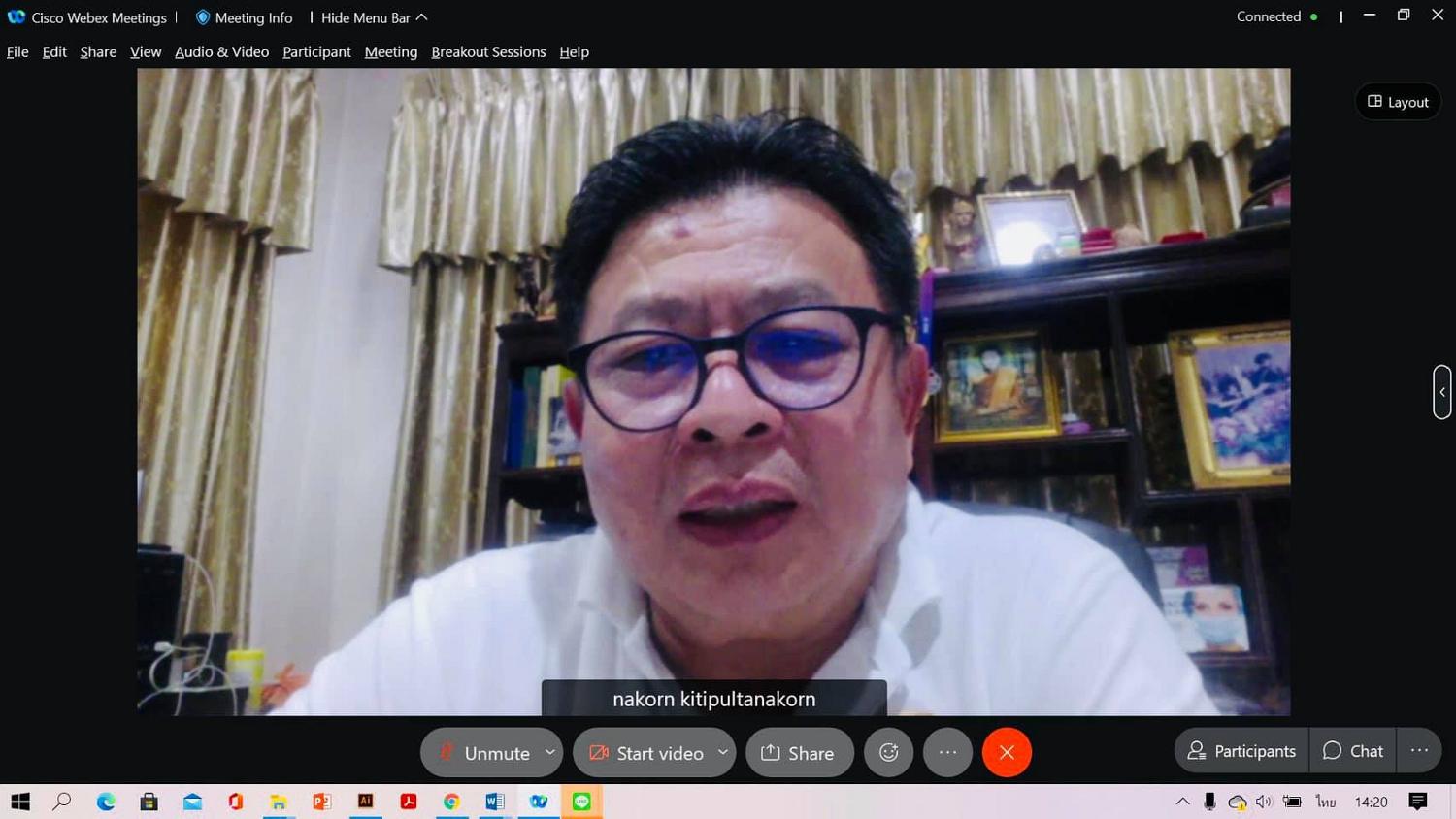This screenshot has width=1456, height=819.
Task: Open the Participants panel
Action: pyautogui.click(x=1241, y=751)
